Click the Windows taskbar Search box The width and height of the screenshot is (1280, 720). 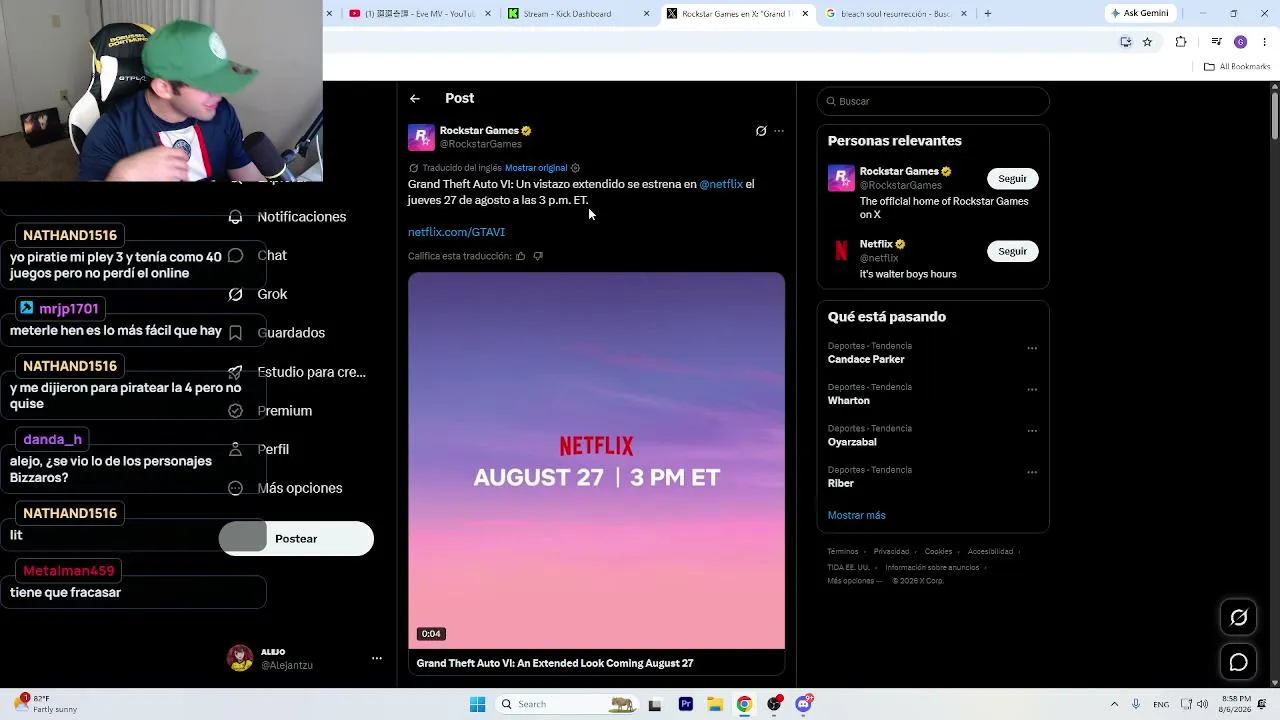567,705
